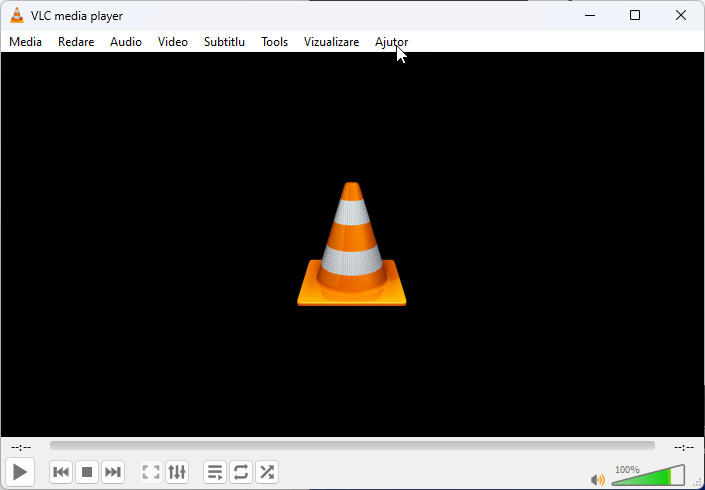Viewport: 705px width, 490px height.
Task: Open the Tools menu
Action: 274,42
